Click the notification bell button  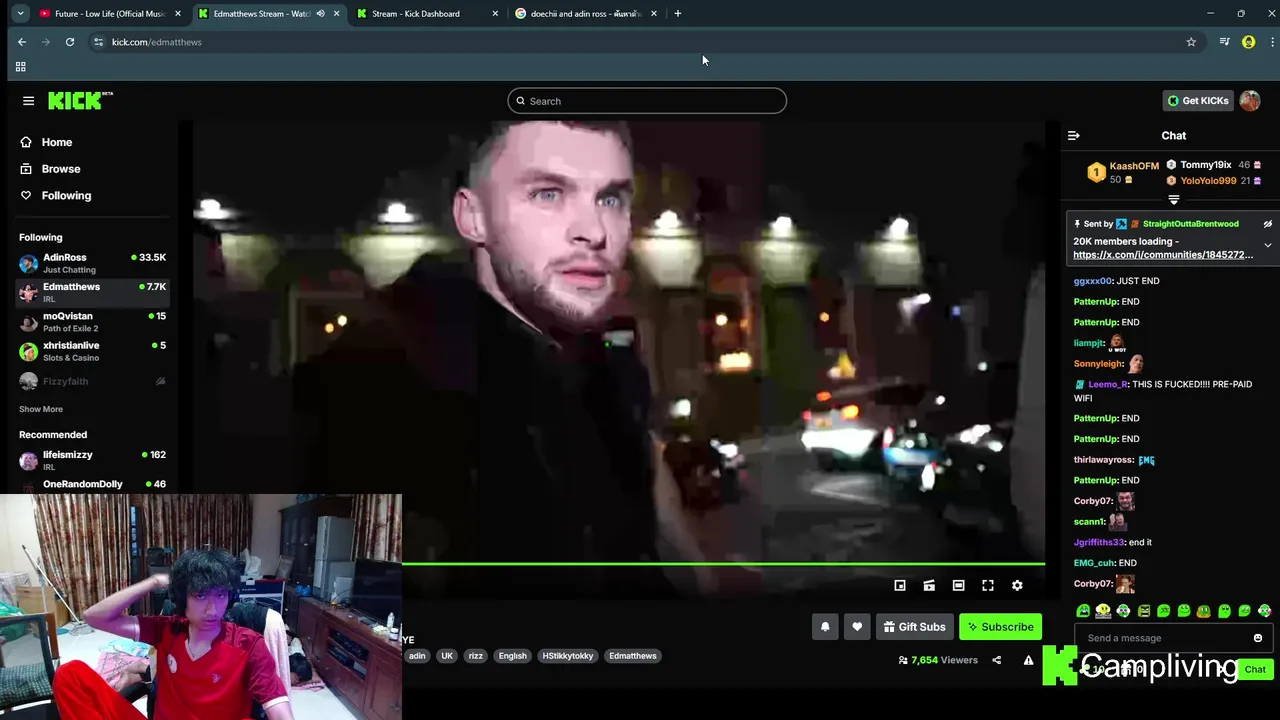point(825,627)
